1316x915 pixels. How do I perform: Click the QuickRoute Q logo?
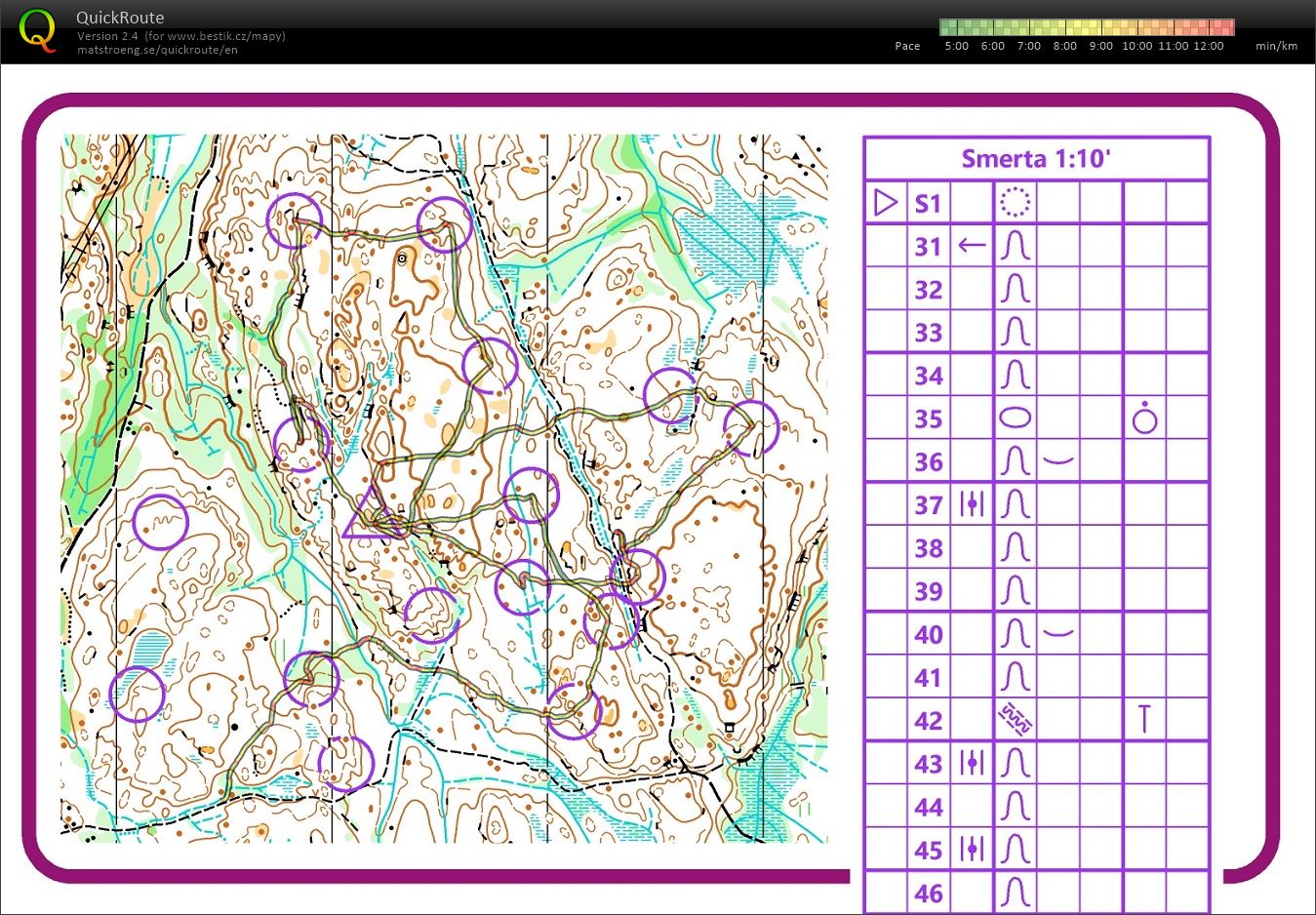tap(37, 28)
